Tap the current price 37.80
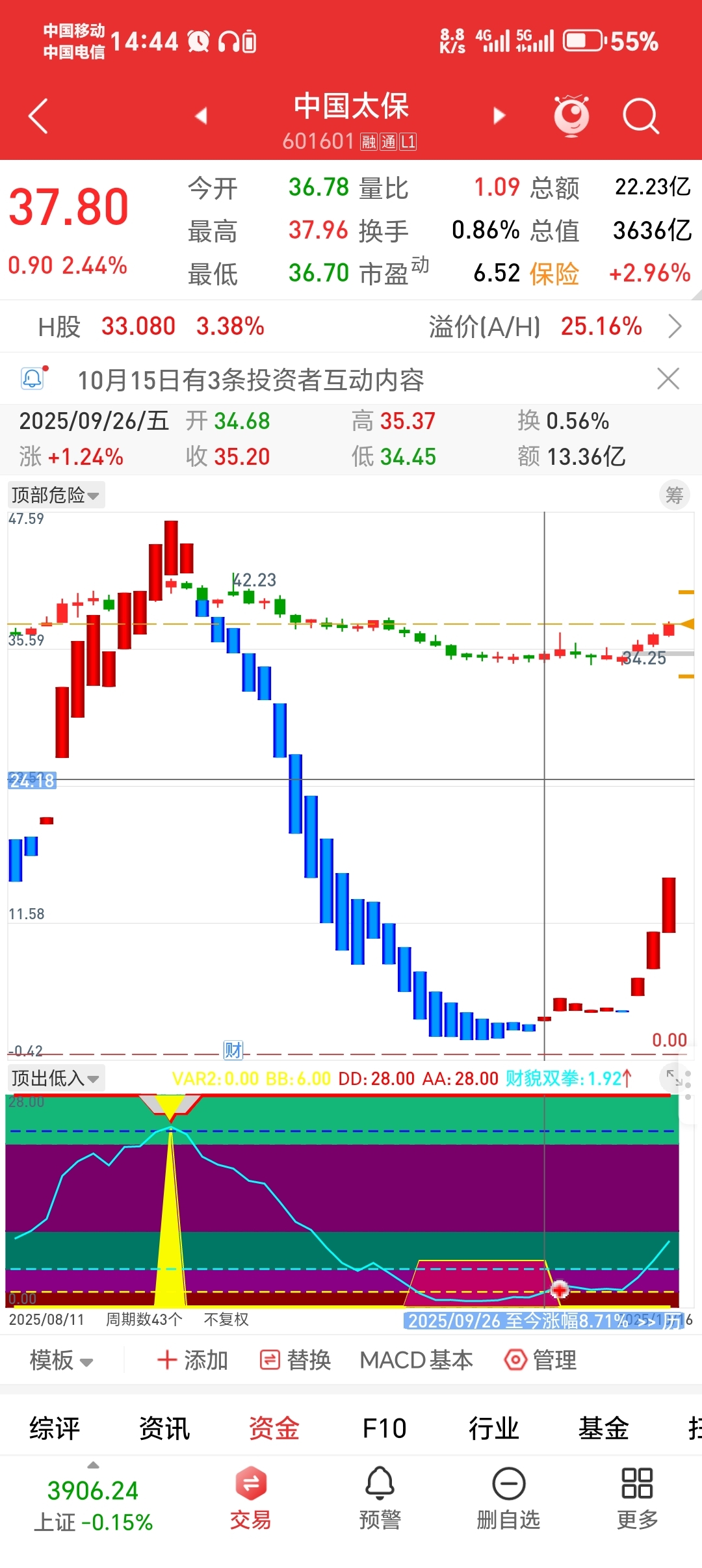Viewport: 702px width, 1568px height. tap(69, 207)
